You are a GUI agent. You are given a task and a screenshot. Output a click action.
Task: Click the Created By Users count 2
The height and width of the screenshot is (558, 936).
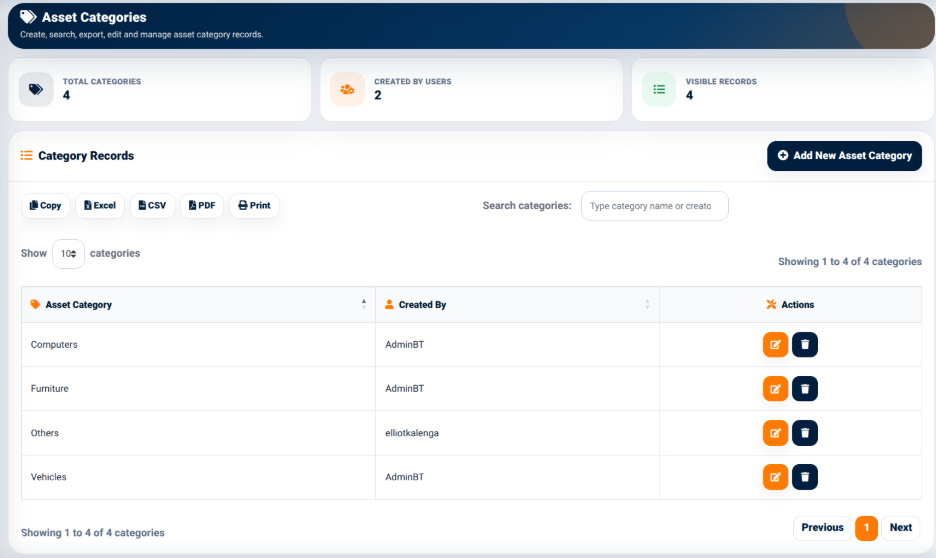[x=377, y=95]
